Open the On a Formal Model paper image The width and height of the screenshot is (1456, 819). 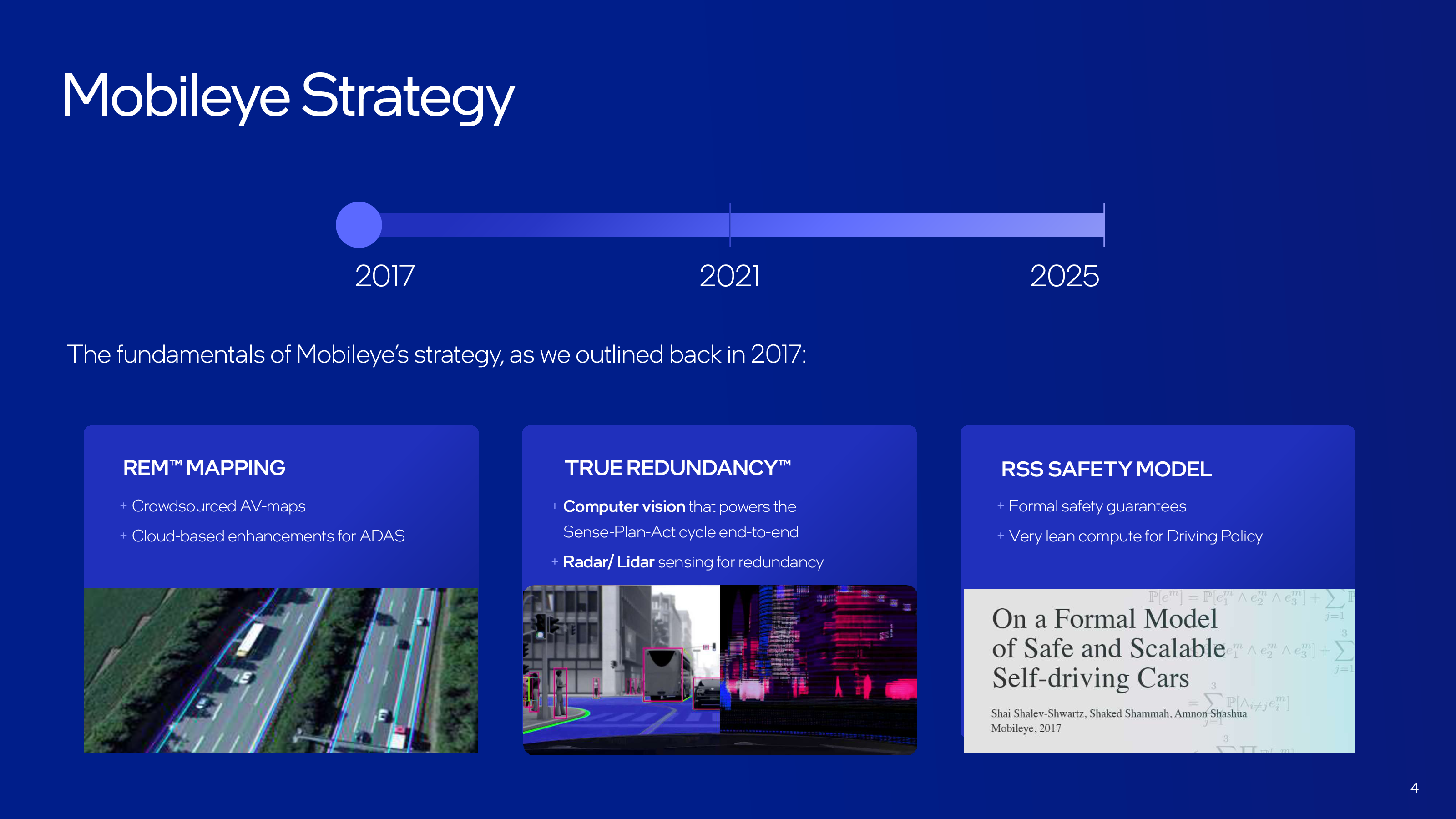(1159, 670)
